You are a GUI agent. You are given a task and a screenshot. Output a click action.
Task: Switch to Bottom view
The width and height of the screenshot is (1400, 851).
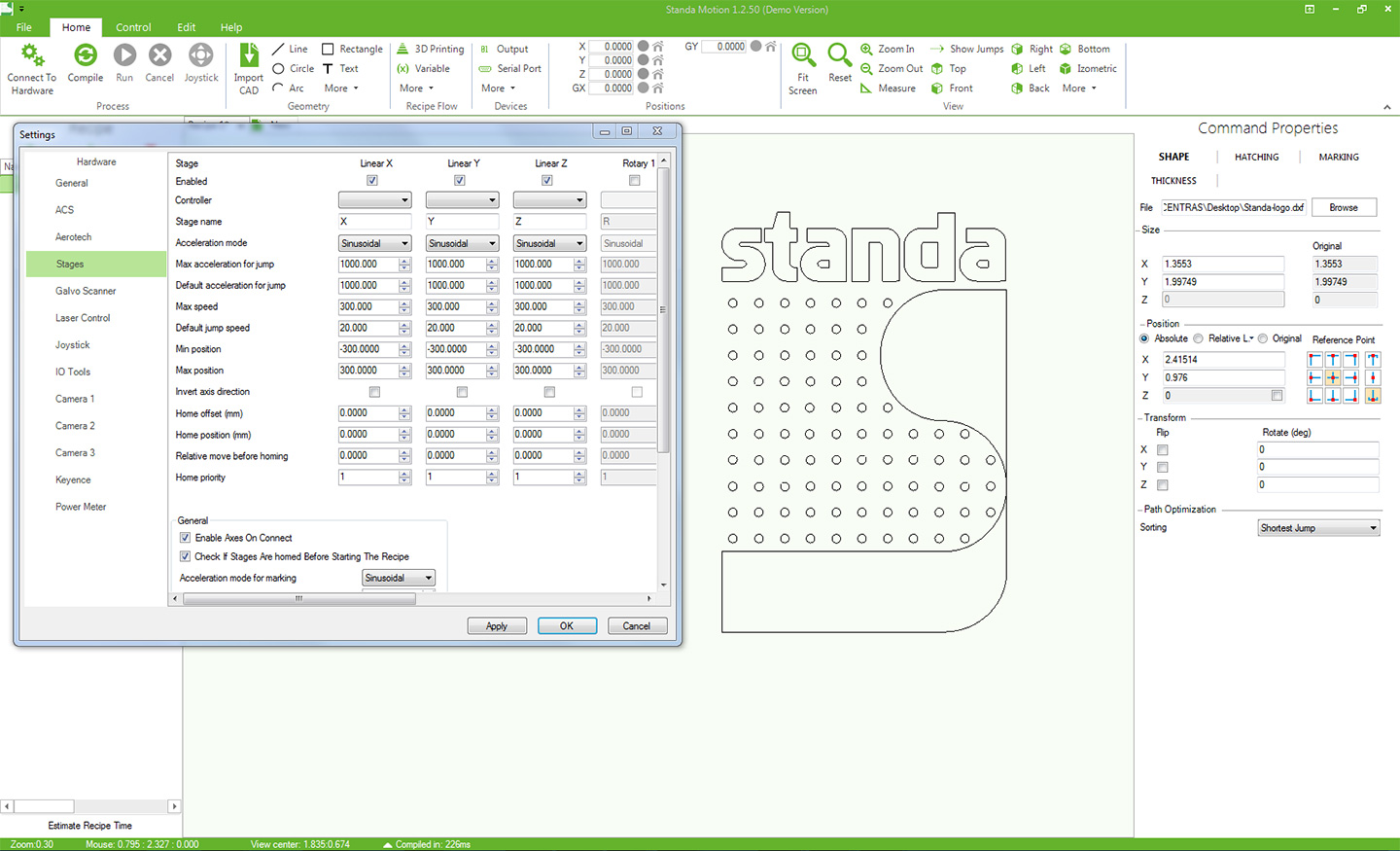click(1084, 49)
